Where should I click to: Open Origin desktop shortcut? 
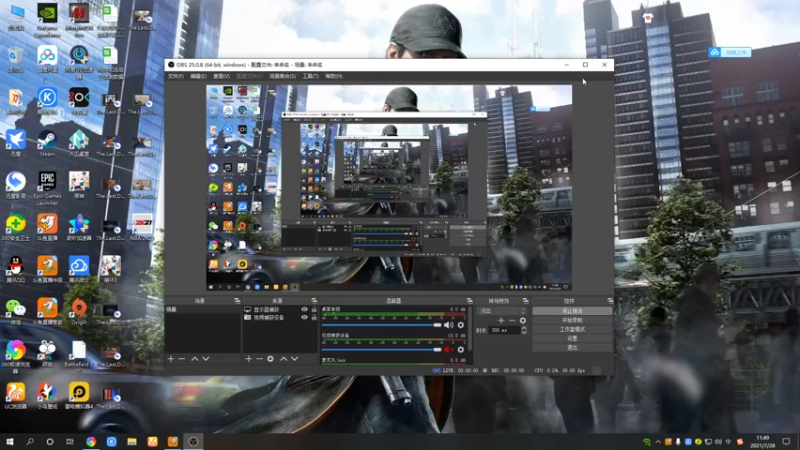(x=79, y=312)
